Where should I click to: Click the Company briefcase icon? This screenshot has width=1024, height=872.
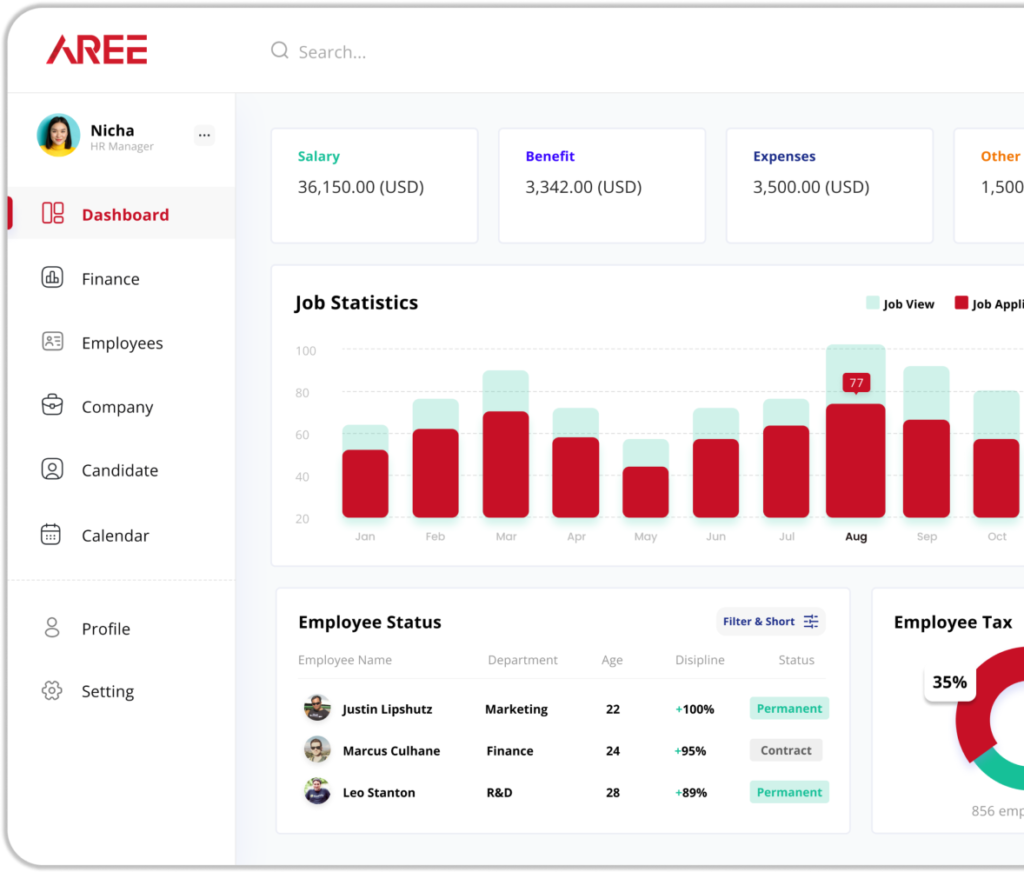[x=51, y=406]
